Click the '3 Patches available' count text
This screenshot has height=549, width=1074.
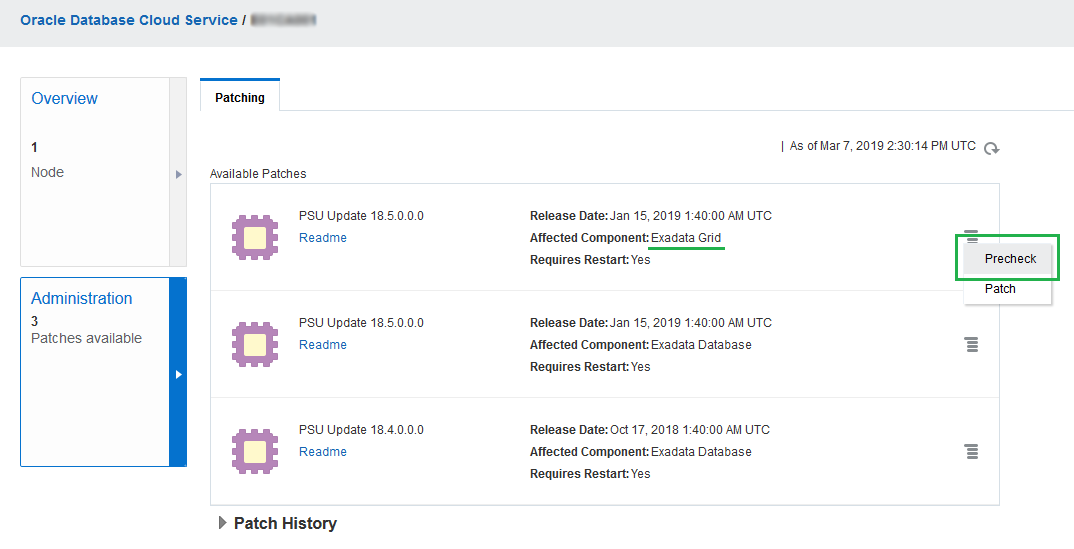tap(86, 330)
